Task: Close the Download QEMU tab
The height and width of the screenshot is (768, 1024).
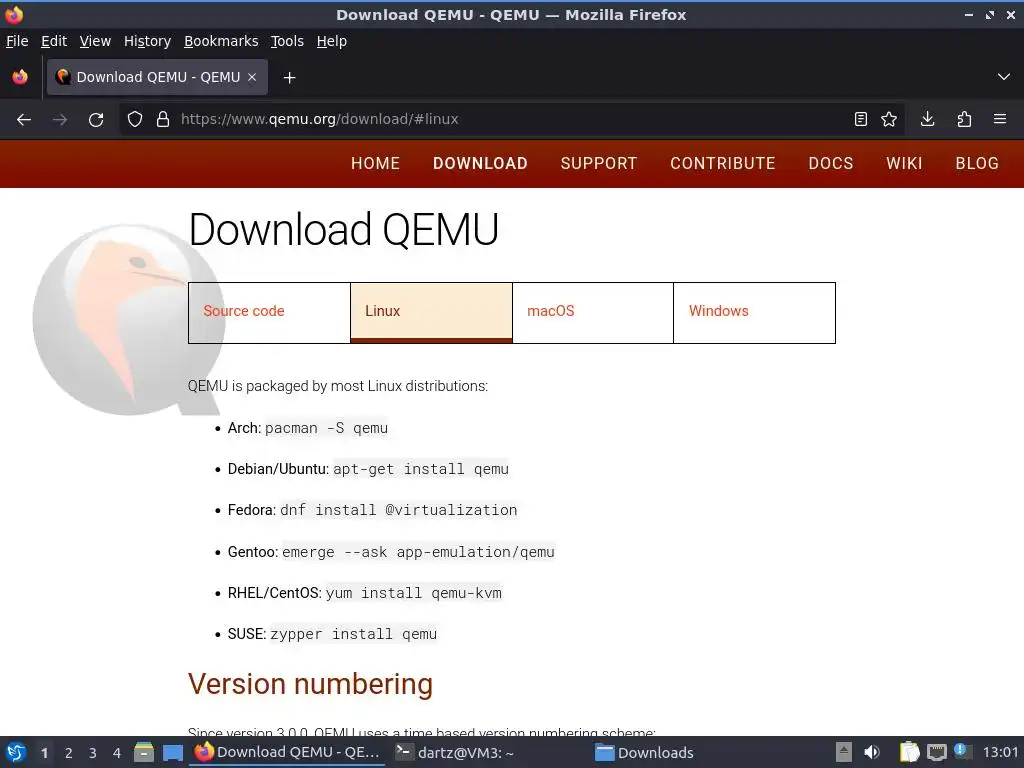Action: [x=252, y=77]
